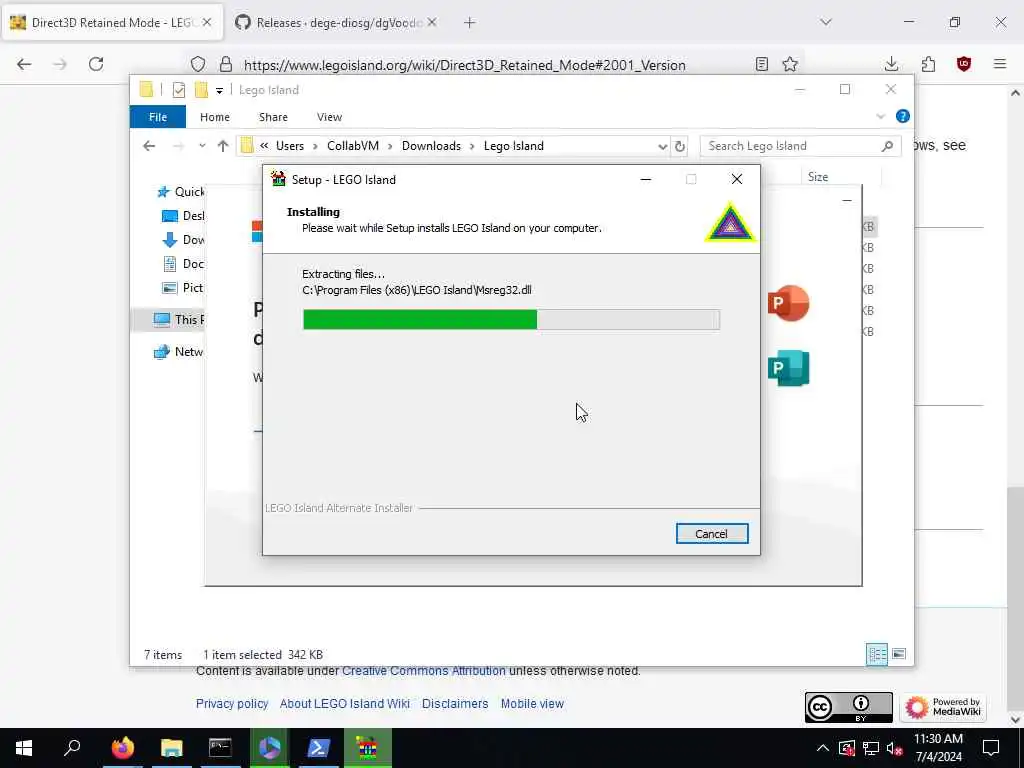
Task: Switch to the Direct3D Retained Mode tab
Action: [112, 23]
